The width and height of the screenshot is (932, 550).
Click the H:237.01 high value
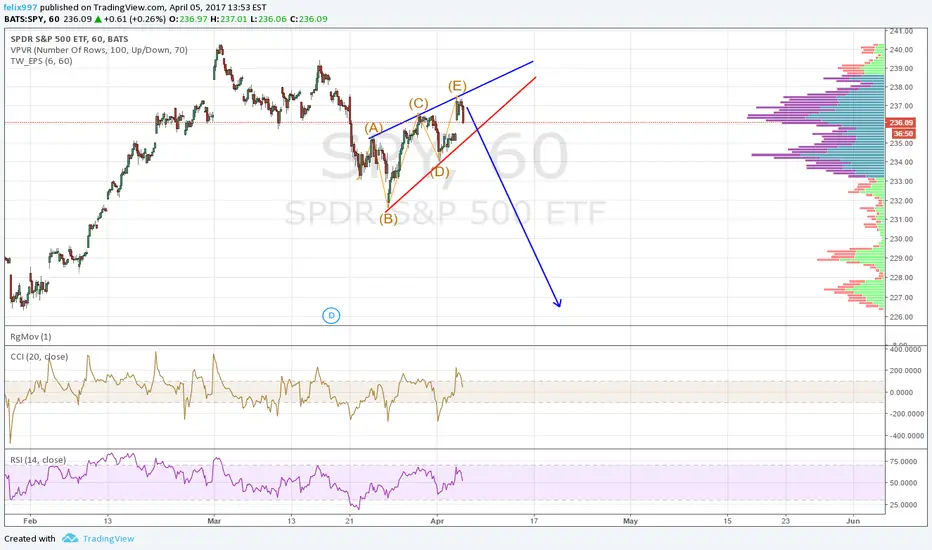point(229,19)
